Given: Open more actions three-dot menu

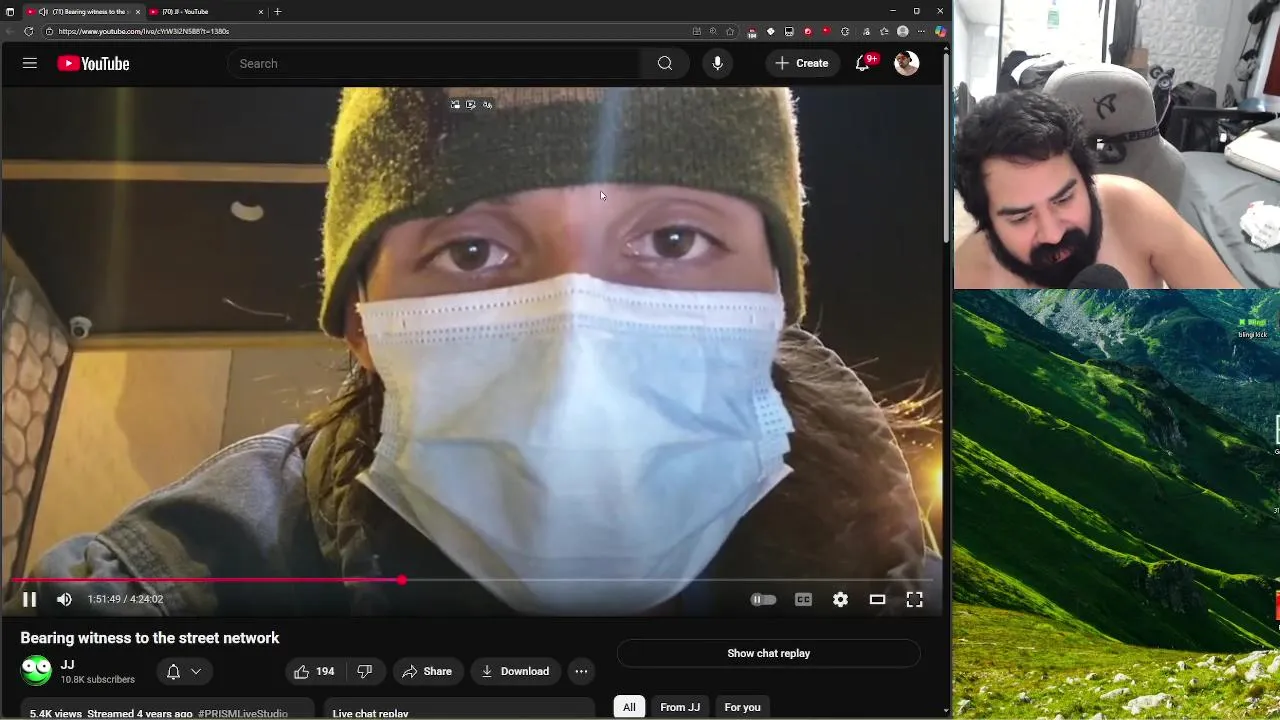Looking at the screenshot, I should [x=581, y=671].
